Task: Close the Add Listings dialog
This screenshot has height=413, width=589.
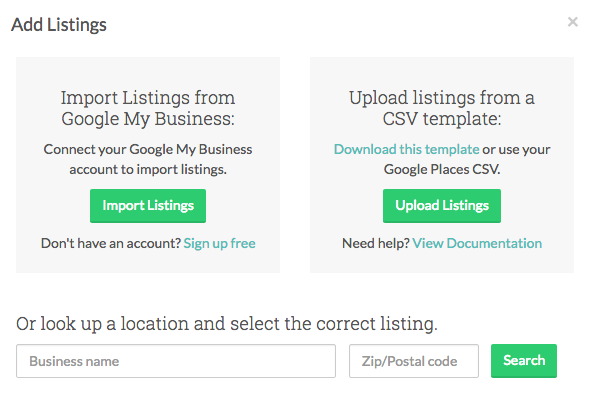Action: tap(572, 22)
